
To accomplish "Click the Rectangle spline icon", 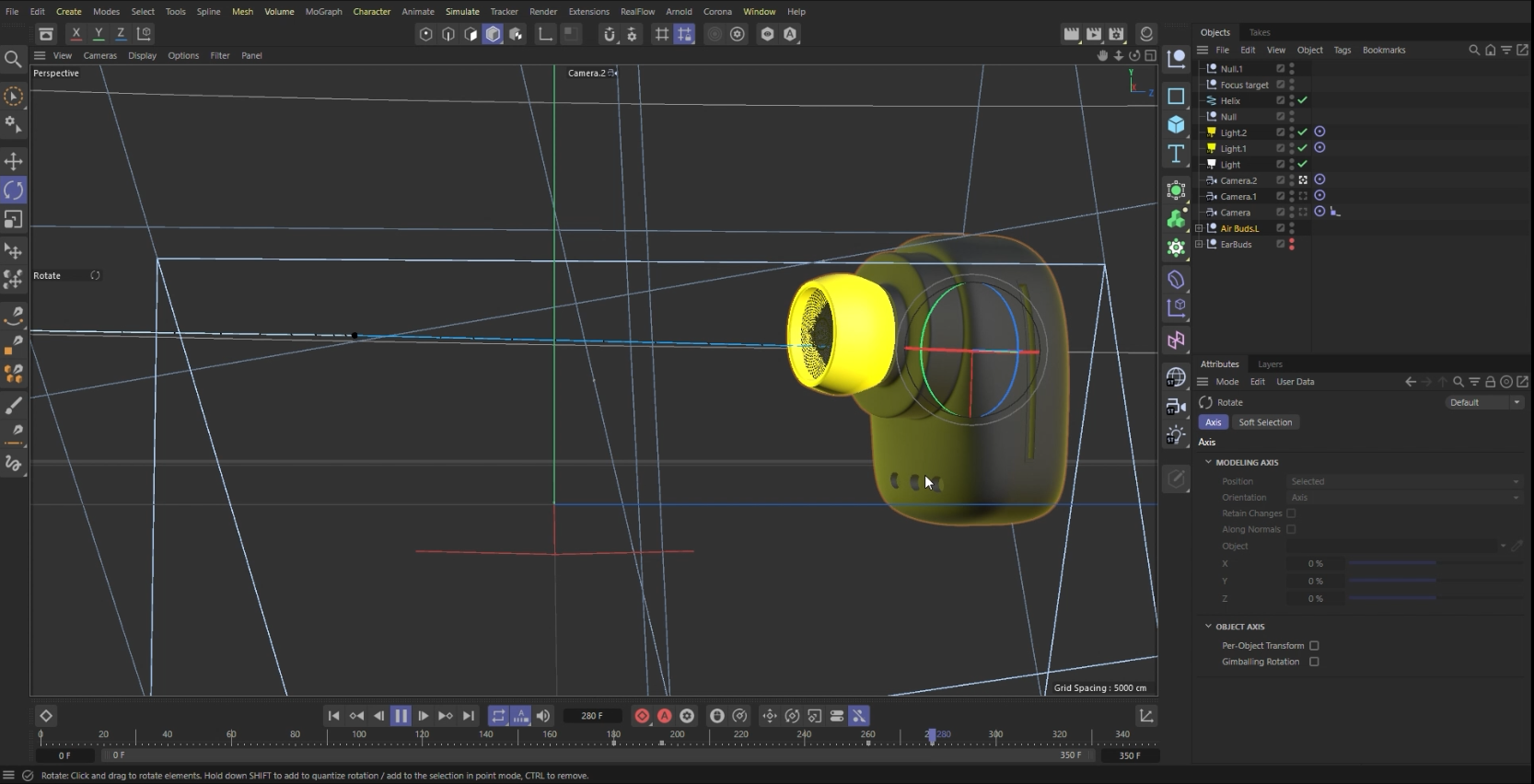I will tap(1176, 96).
